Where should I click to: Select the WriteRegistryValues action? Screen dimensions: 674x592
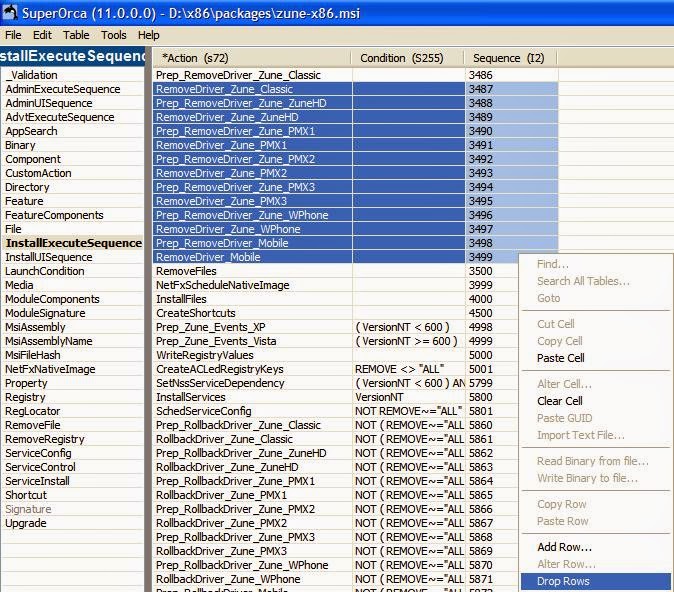[252, 355]
